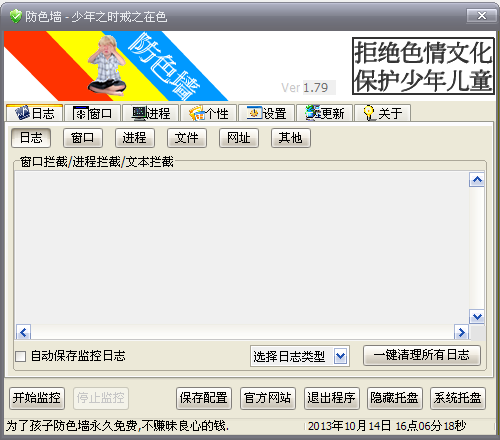Open the 关于 about tab

tap(383, 113)
